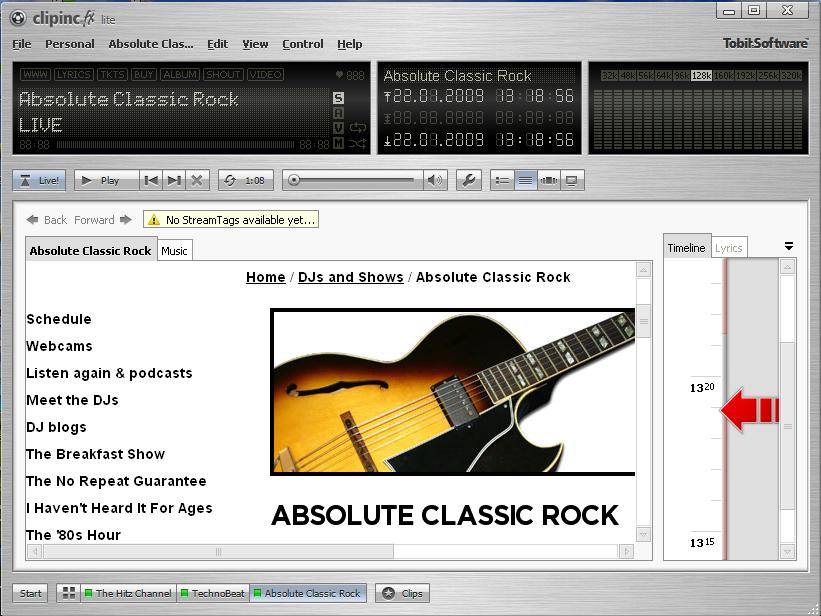Select the Timeline tab

[x=687, y=247]
